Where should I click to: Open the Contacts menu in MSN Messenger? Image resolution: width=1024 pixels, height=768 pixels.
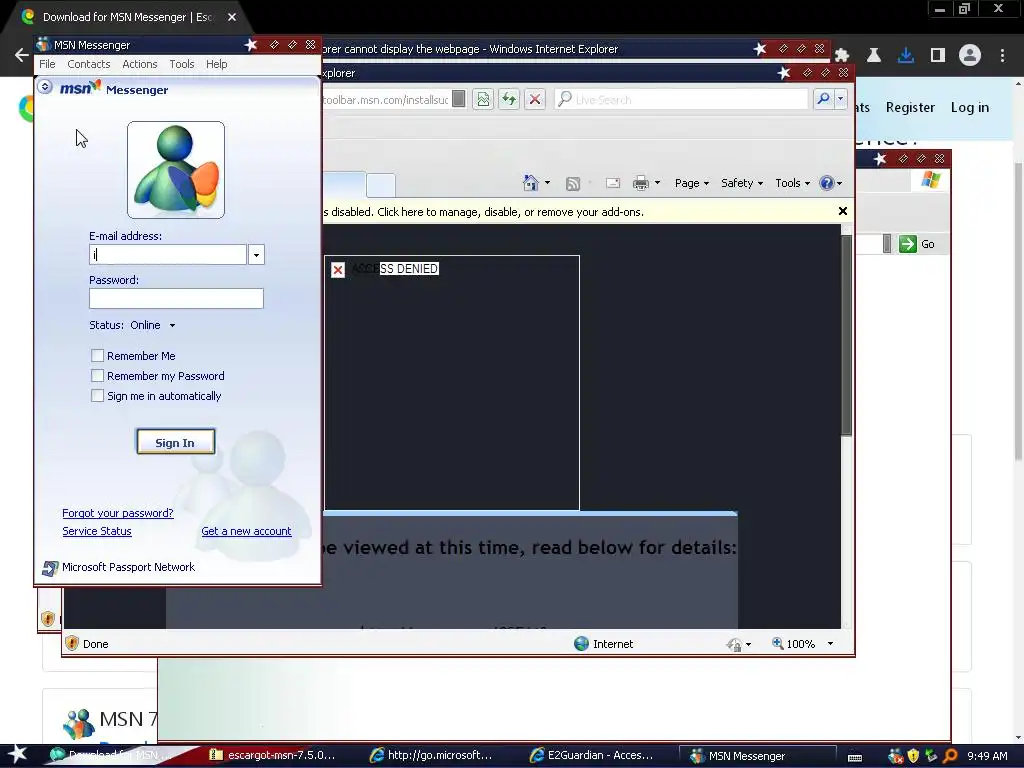[x=88, y=64]
